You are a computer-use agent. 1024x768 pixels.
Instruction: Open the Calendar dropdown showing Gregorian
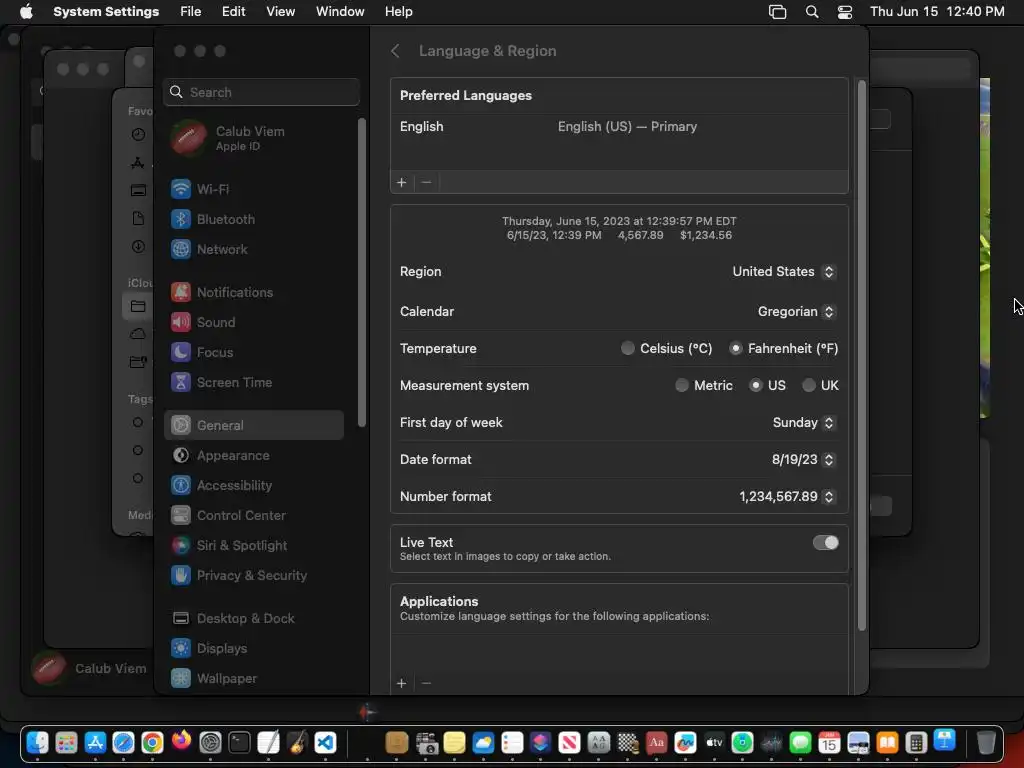point(796,312)
